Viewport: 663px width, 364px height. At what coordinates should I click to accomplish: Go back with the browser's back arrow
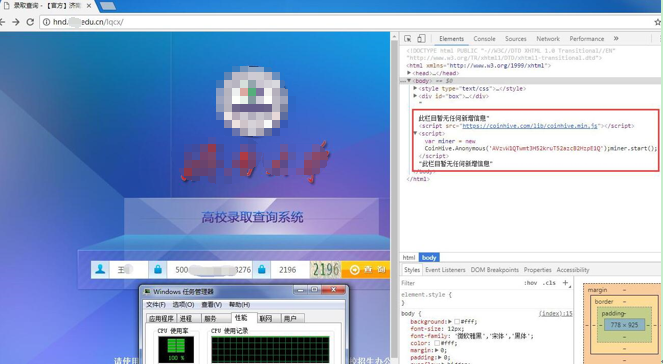(2, 22)
